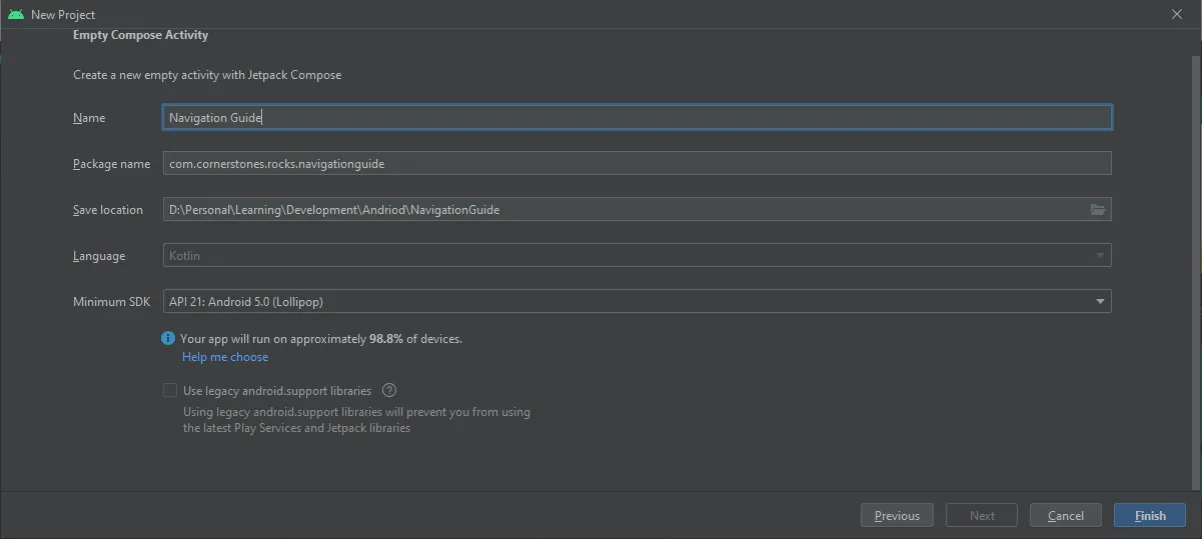Click the Minimum SDK label
Viewport: 1202px width, 539px height.
click(x=111, y=302)
